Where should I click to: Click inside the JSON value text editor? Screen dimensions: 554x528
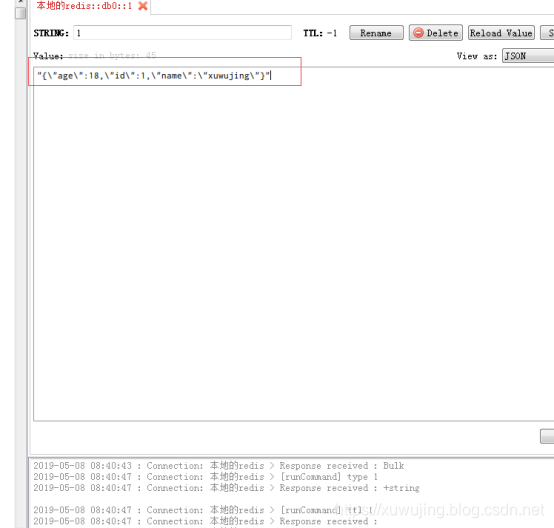click(x=293, y=244)
